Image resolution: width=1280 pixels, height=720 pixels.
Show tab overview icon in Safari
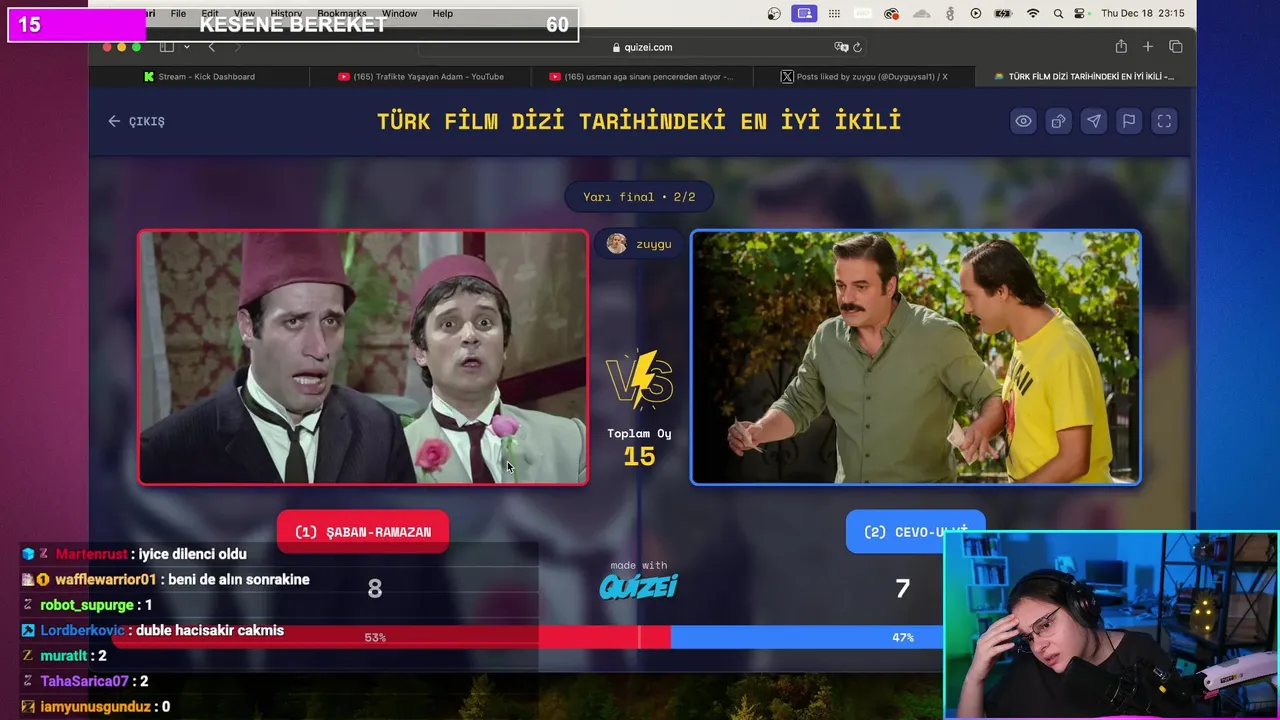tap(1176, 47)
